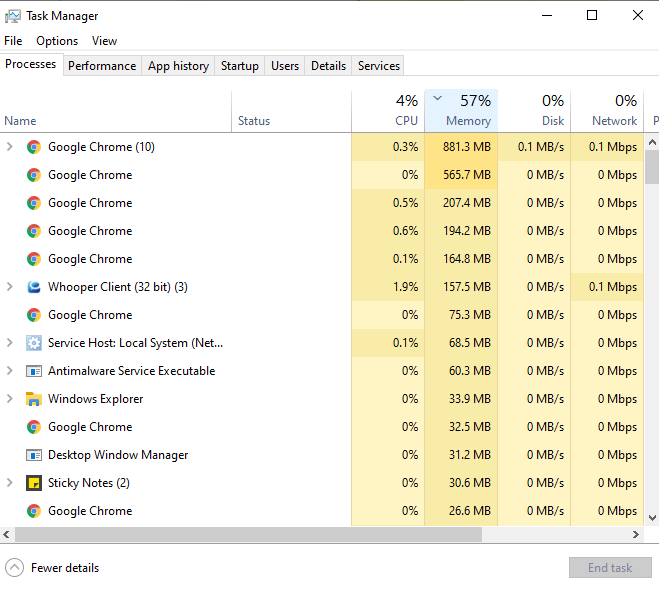The width and height of the screenshot is (659, 590).
Task: Click the 68.5 MB memory value
Action: (469, 343)
